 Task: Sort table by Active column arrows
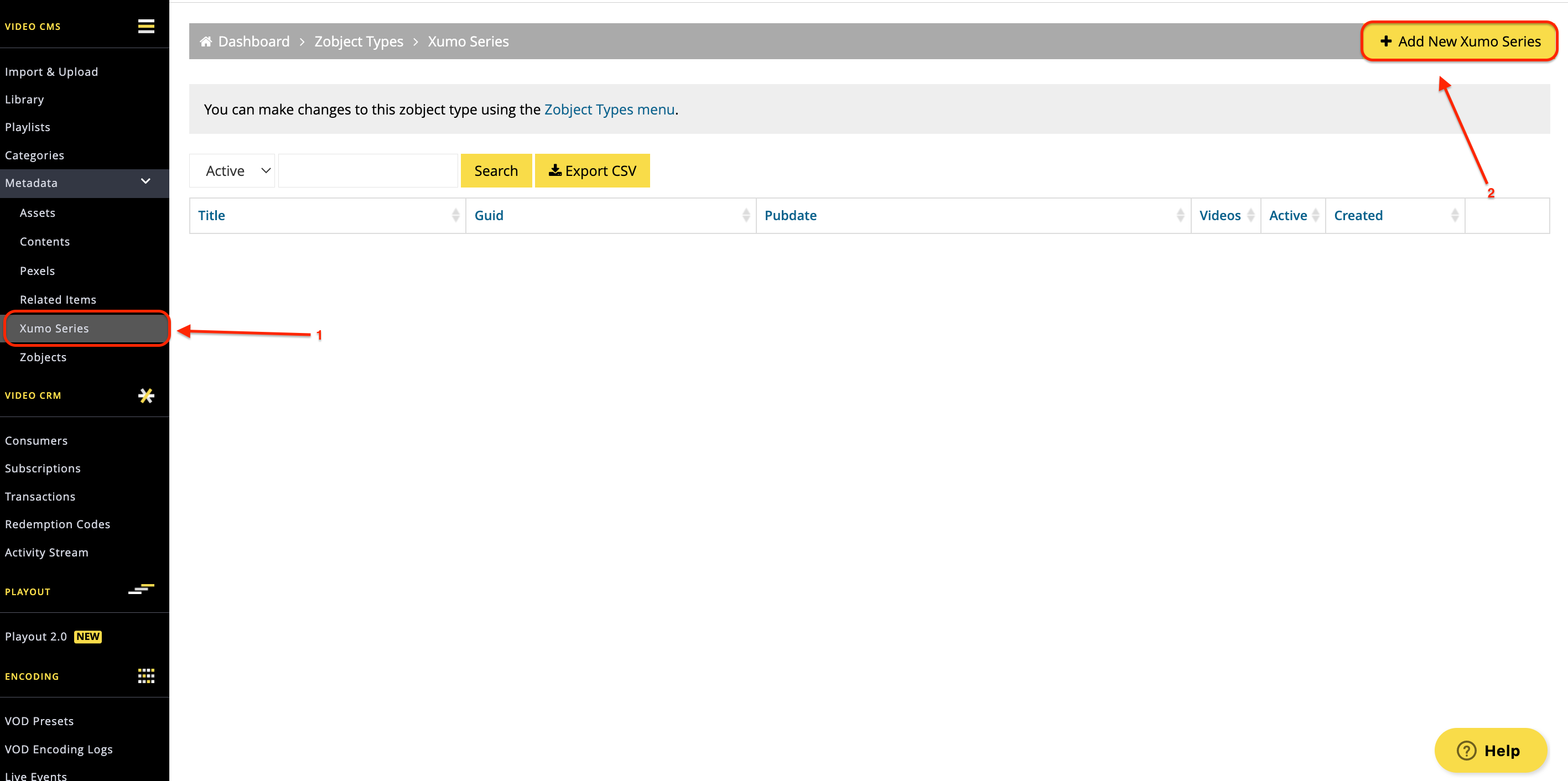(1315, 216)
